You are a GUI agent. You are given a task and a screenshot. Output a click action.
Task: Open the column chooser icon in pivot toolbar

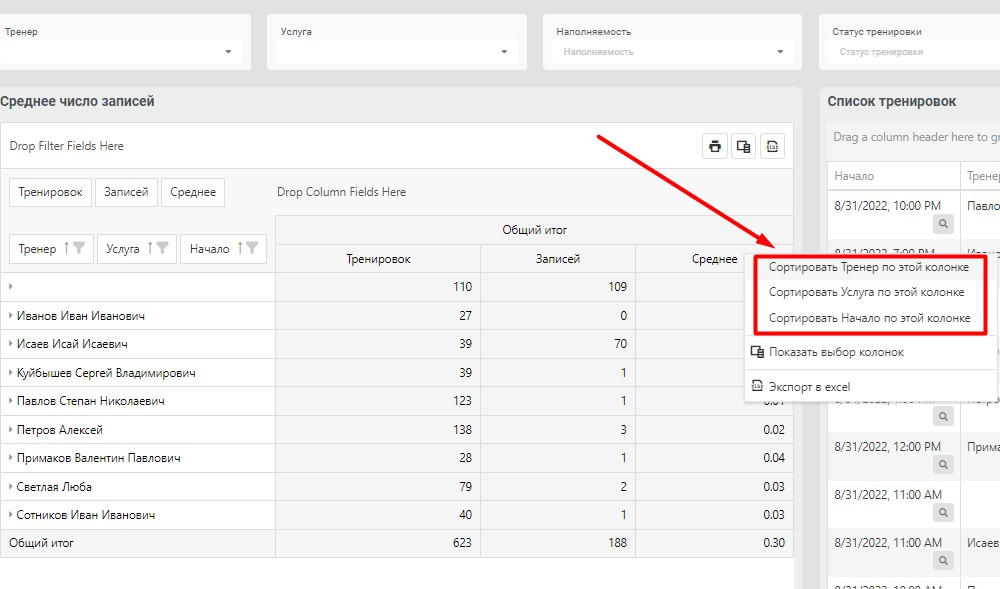coord(744,146)
